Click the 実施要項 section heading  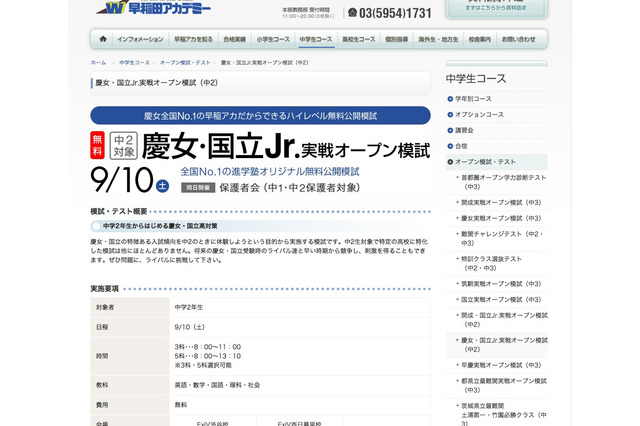click(x=104, y=289)
